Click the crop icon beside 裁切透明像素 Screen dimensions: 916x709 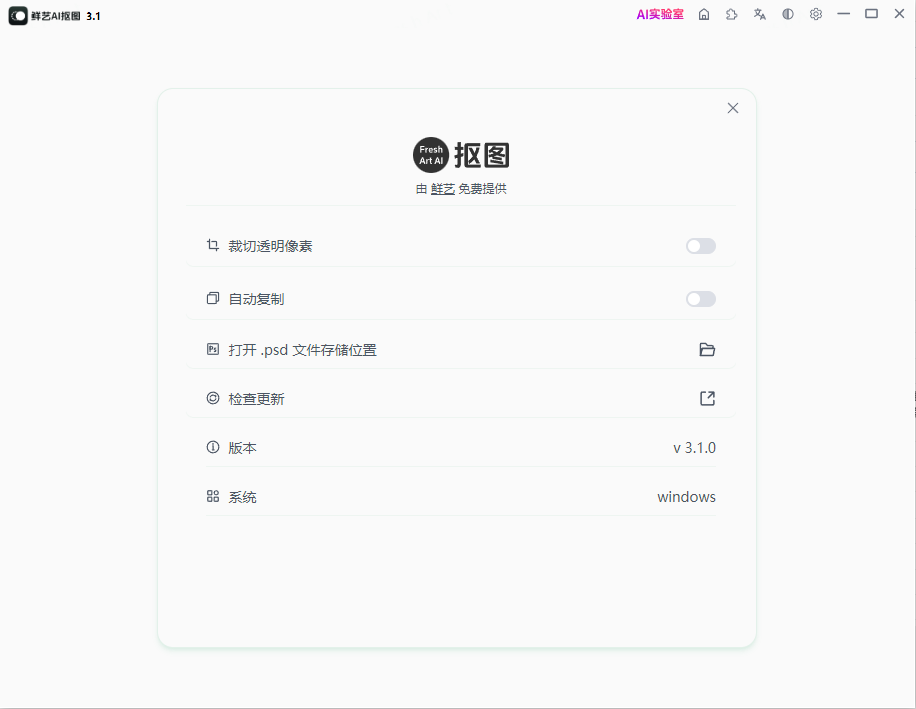212,245
